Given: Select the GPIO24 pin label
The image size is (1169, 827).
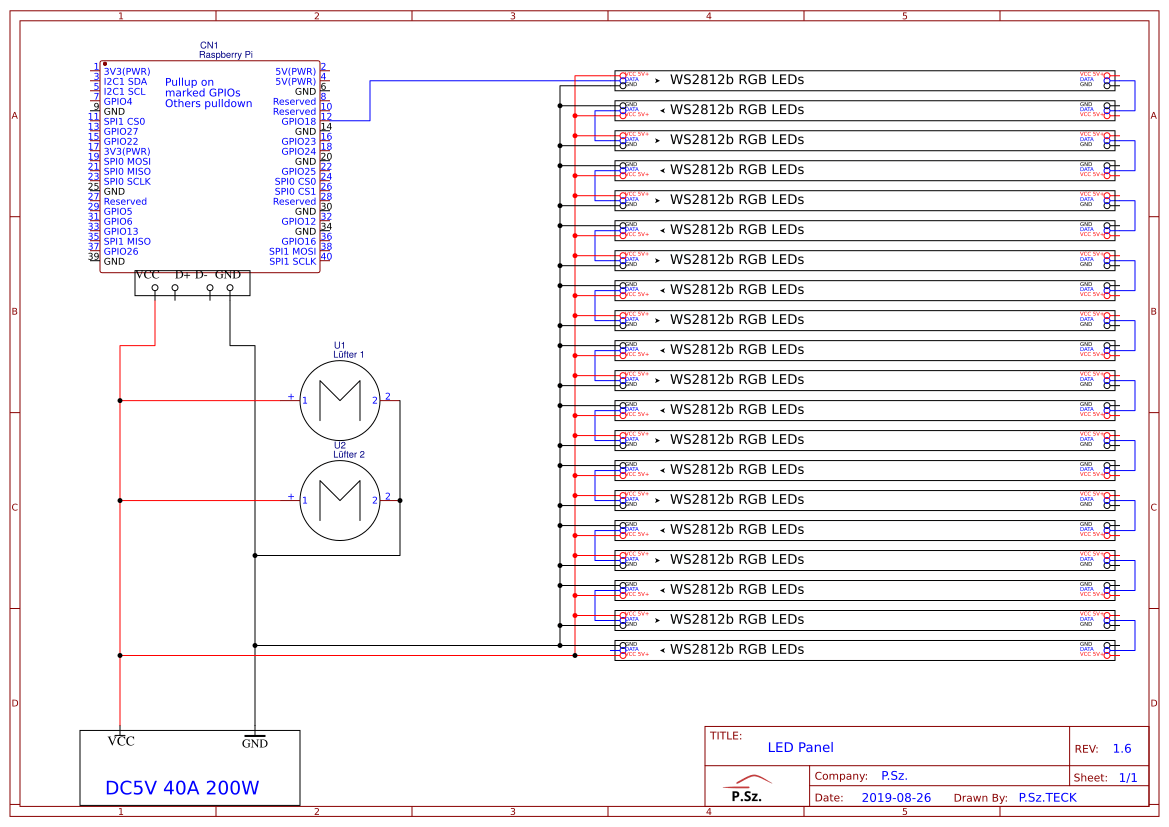Looking at the screenshot, I should coord(298,151).
